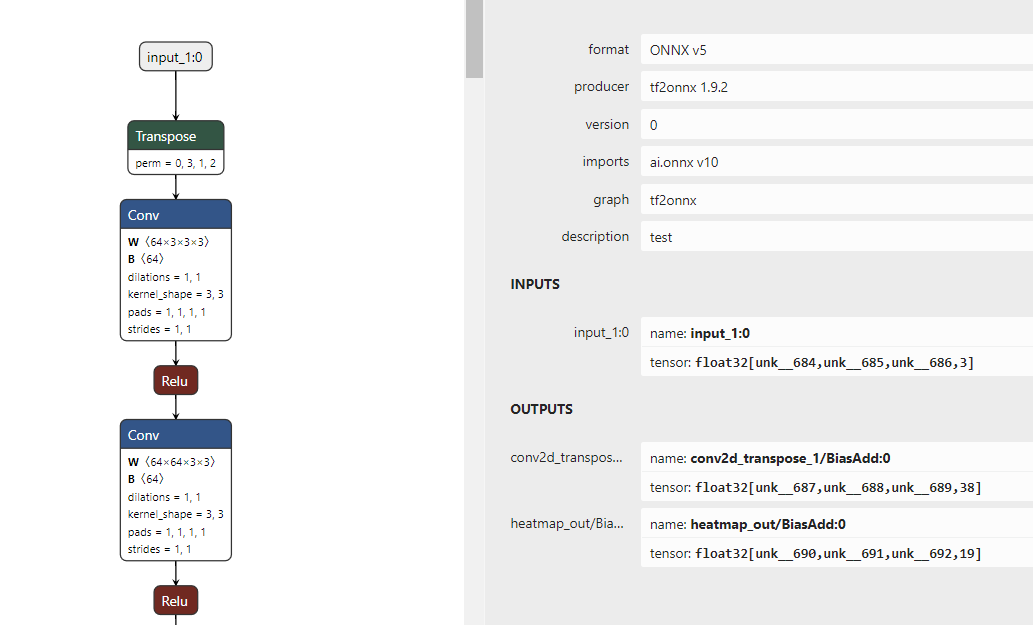Select the version field showing 0

click(x=836, y=125)
